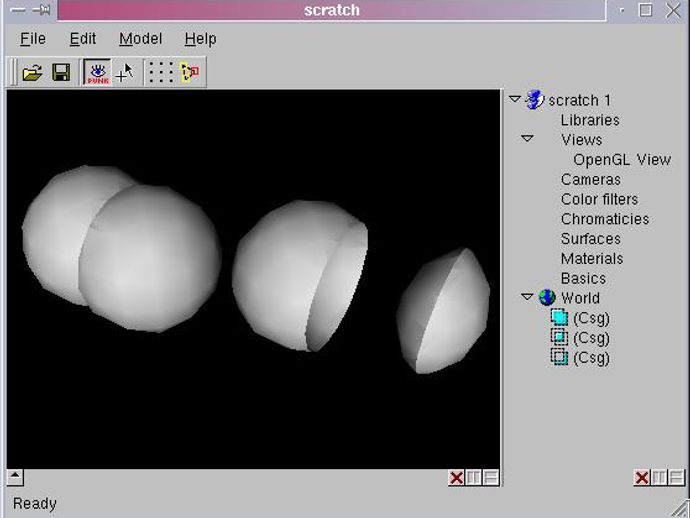Select Basics in the tree

583,278
